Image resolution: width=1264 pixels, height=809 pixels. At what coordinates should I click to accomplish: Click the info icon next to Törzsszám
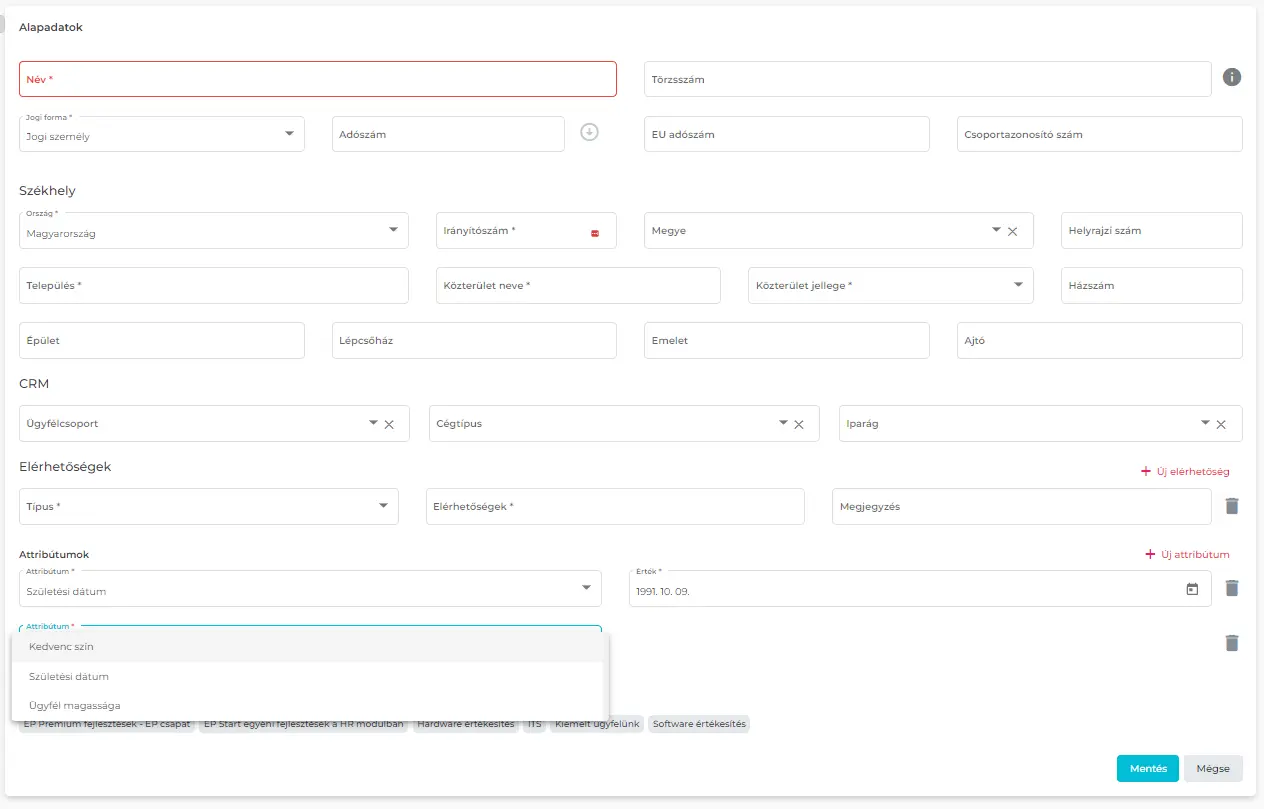(x=1232, y=78)
